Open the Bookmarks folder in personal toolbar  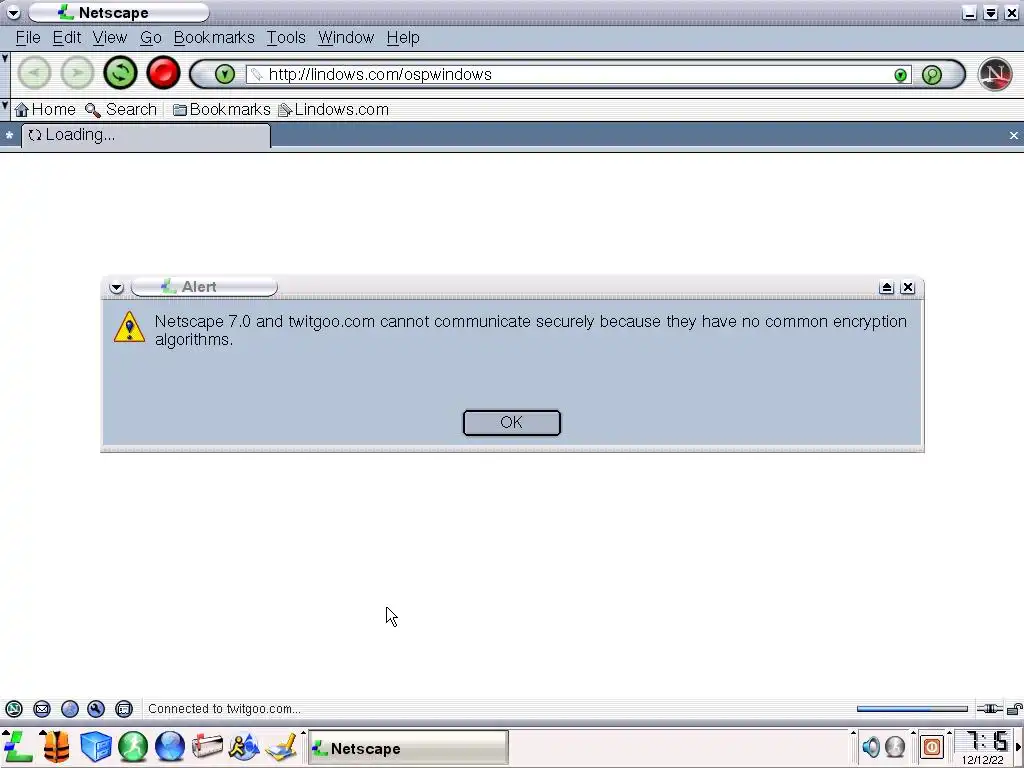(222, 110)
